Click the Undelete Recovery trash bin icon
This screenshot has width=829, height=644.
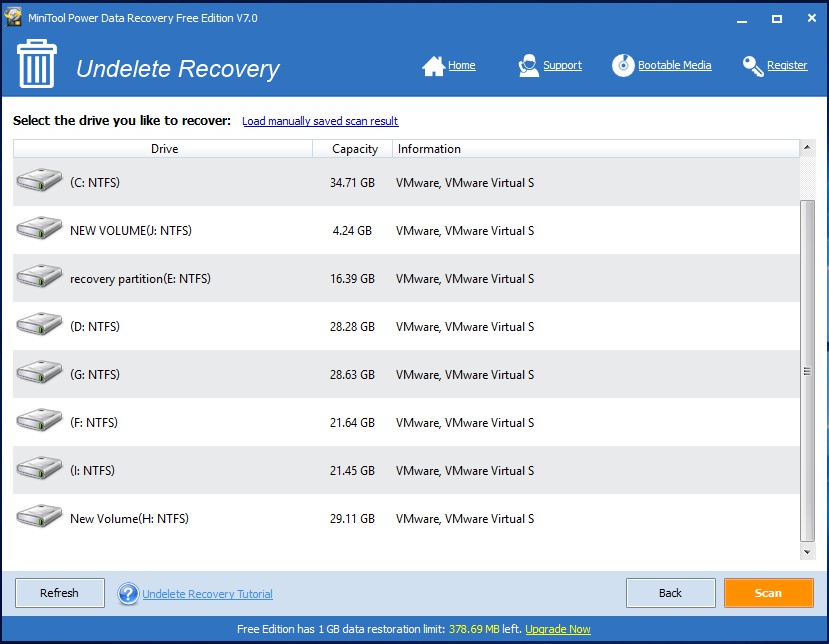pyautogui.click(x=36, y=63)
